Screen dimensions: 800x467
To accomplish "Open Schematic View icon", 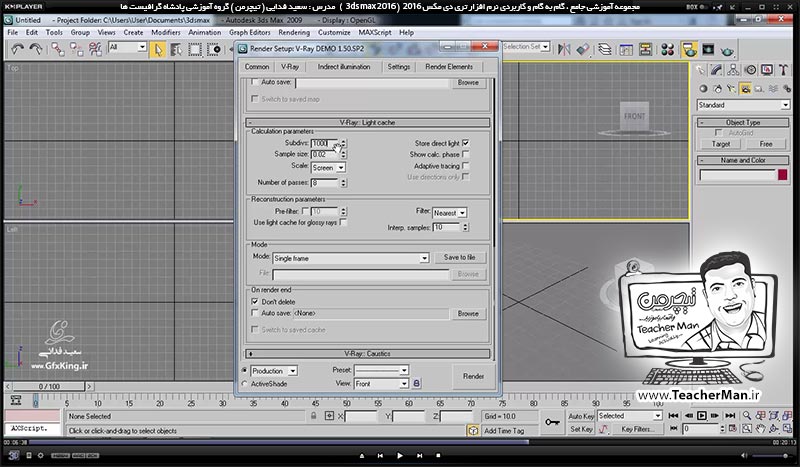I will point(645,49).
